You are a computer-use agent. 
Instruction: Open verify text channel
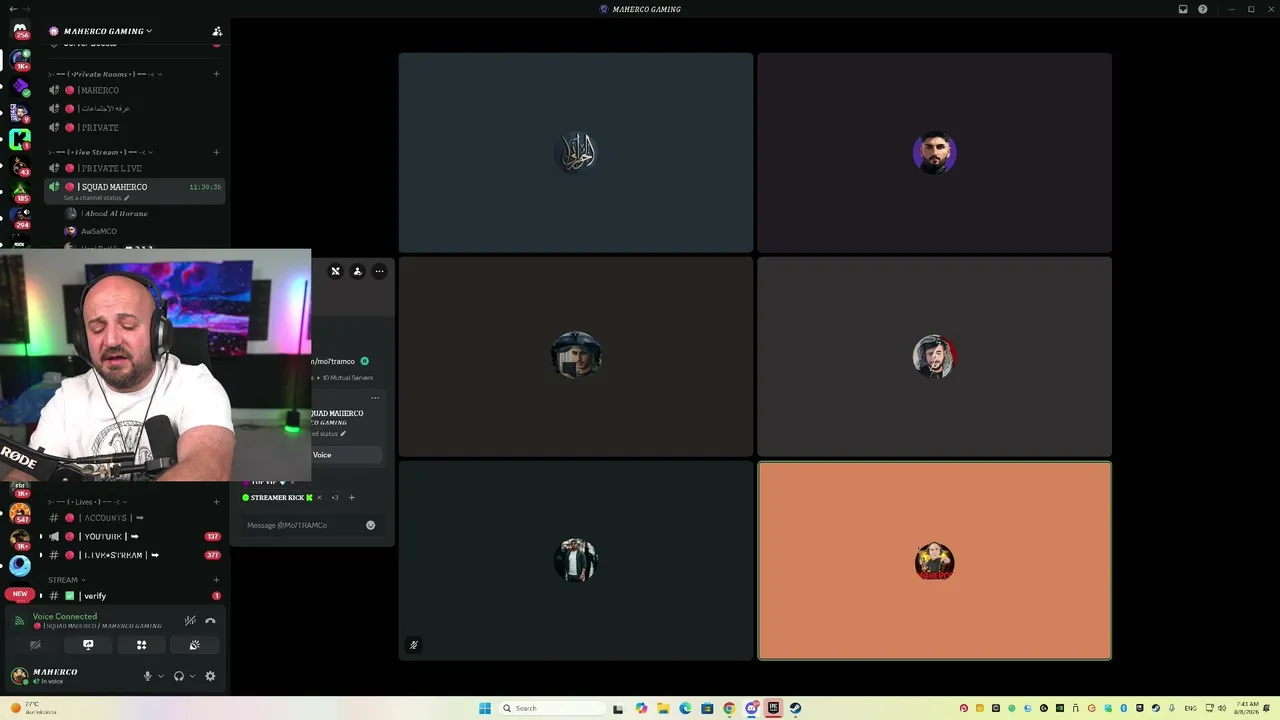point(134,596)
